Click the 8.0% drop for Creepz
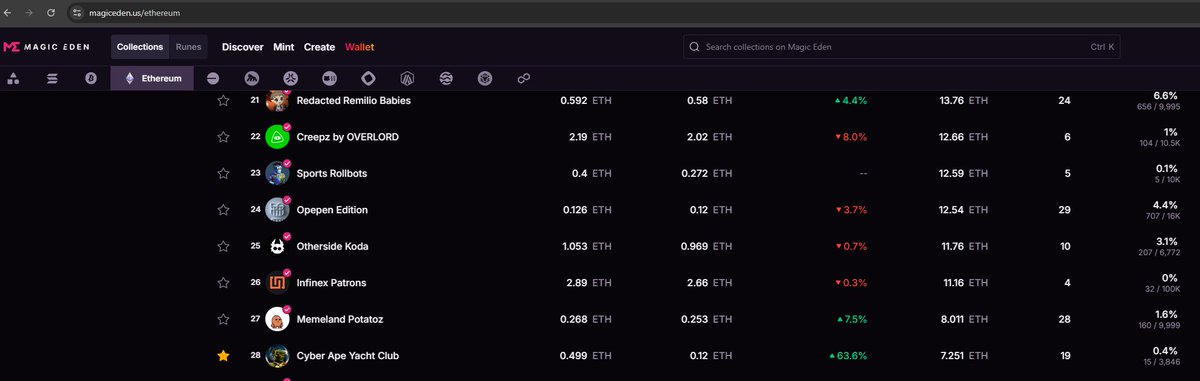Screen dimensions: 1200x381 coord(850,137)
